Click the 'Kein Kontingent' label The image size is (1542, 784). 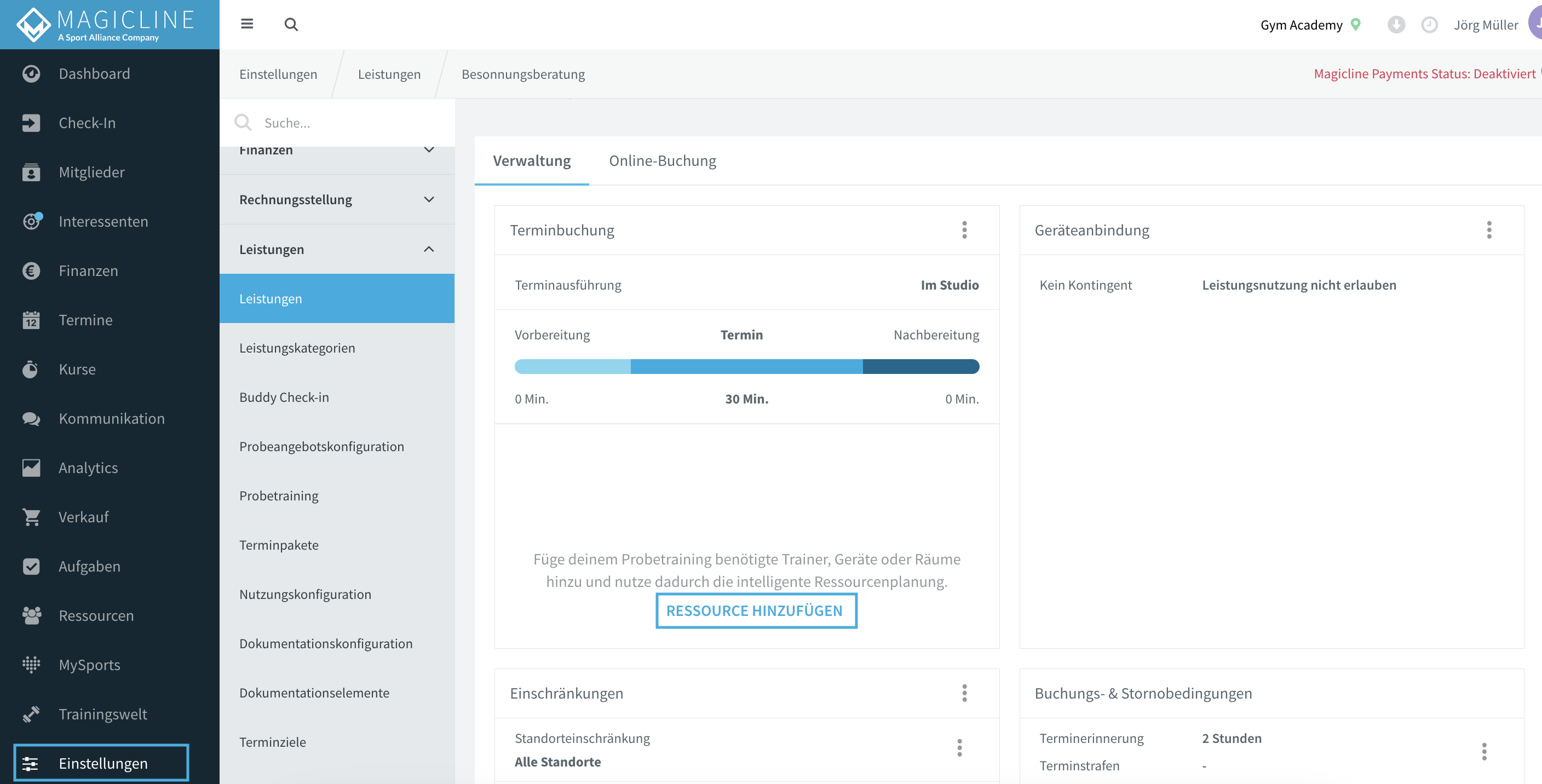[1085, 285]
